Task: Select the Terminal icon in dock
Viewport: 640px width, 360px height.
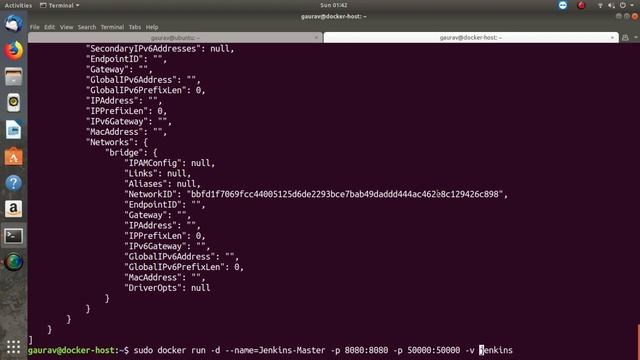Action: [x=13, y=236]
